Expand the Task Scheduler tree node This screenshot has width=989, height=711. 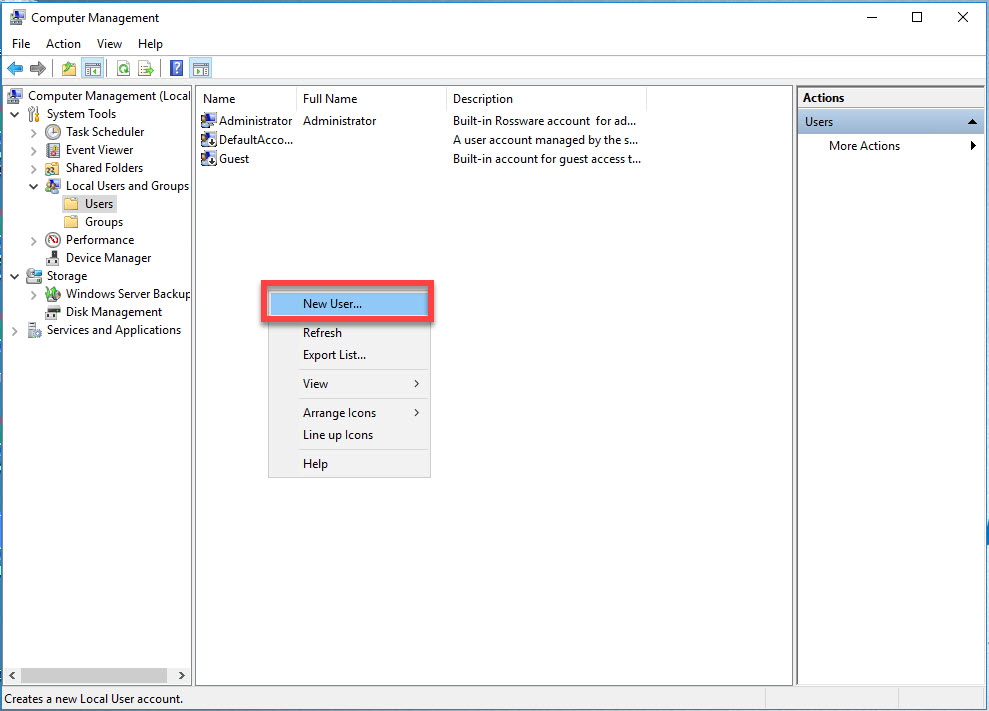coord(34,132)
